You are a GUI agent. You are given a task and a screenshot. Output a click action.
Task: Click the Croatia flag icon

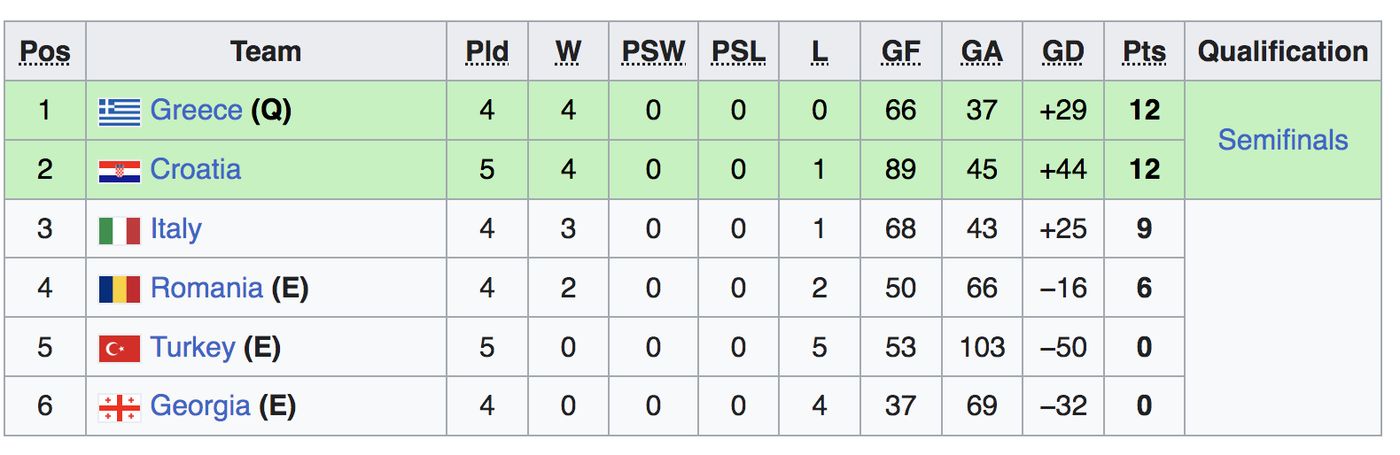tap(119, 171)
